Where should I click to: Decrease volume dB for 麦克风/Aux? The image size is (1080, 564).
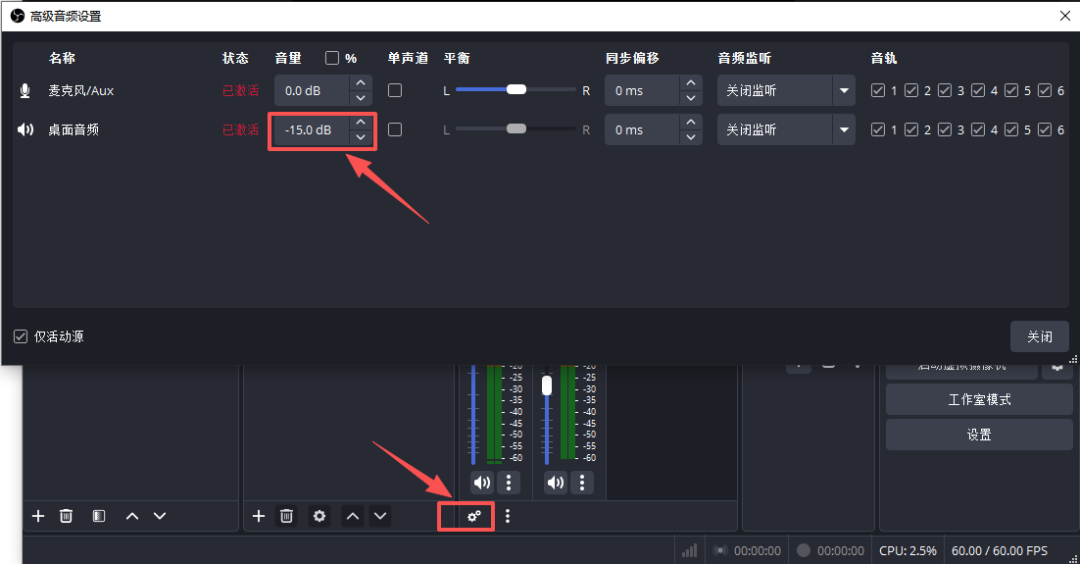pyautogui.click(x=361, y=98)
